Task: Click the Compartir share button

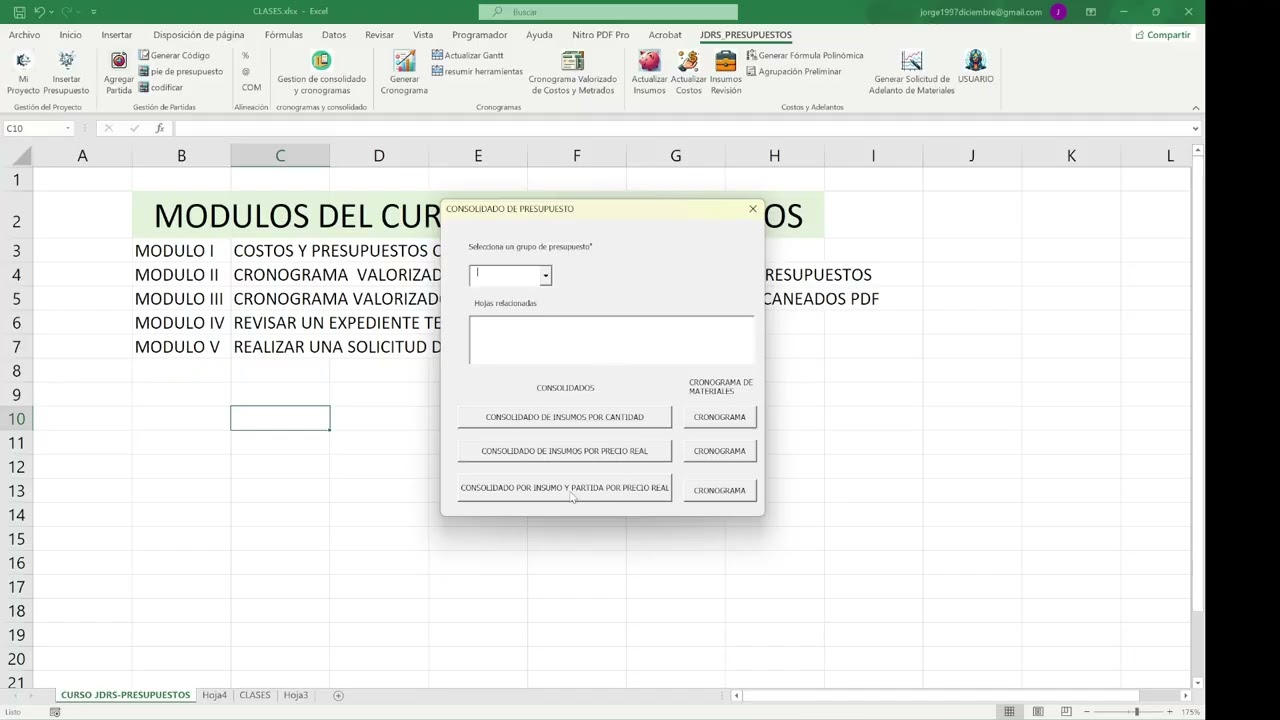Action: click(1163, 35)
